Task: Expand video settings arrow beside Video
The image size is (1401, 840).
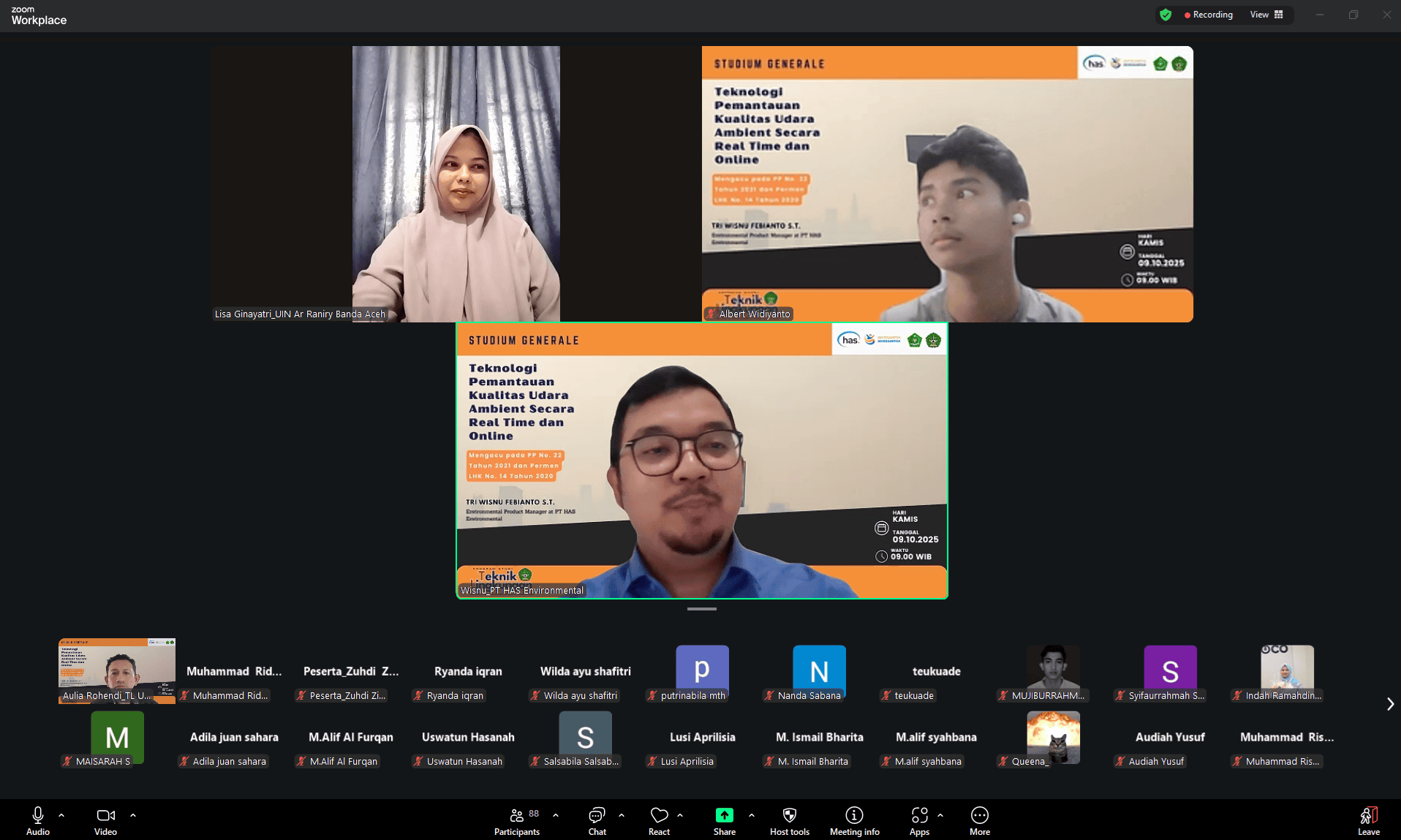Action: tap(133, 814)
